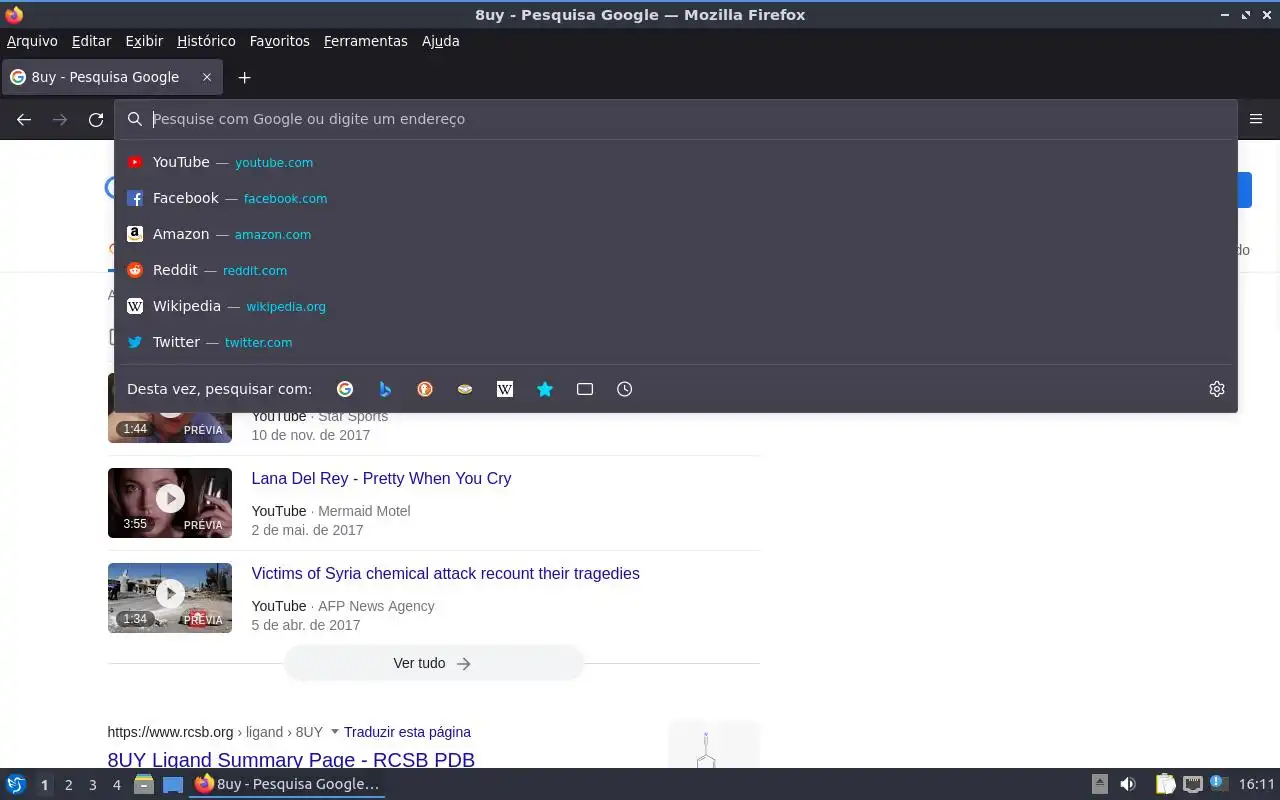
Task: Choose the amazon.com suggestion
Action: [x=676, y=234]
